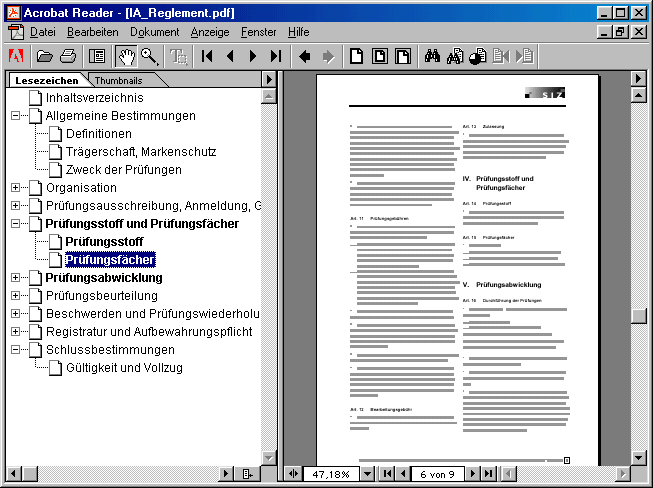Click the Fit in Window page icon
This screenshot has height=488, width=653.
pos(378,56)
